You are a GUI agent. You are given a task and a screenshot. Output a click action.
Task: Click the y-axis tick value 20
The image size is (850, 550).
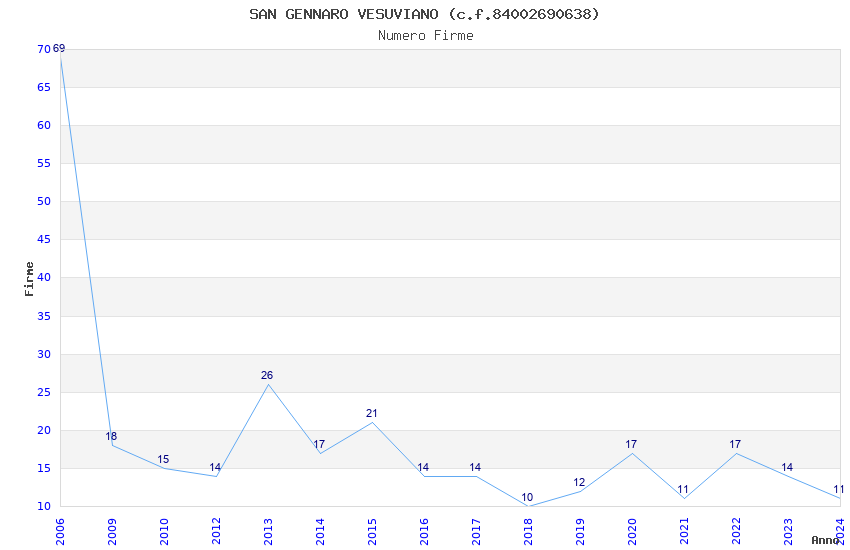[44, 430]
